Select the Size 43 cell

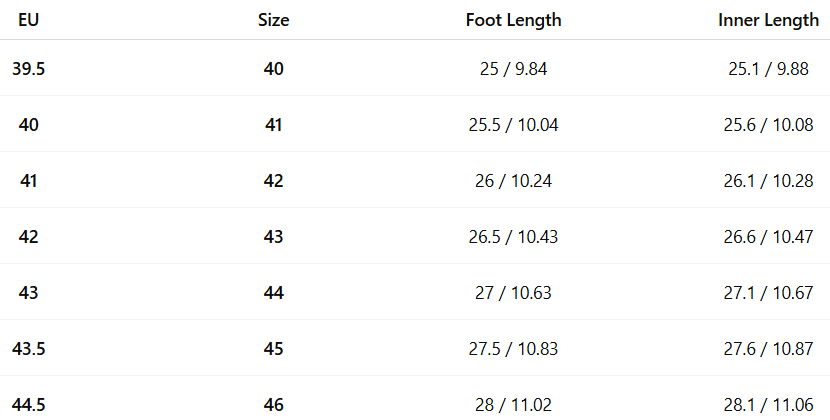coord(273,237)
